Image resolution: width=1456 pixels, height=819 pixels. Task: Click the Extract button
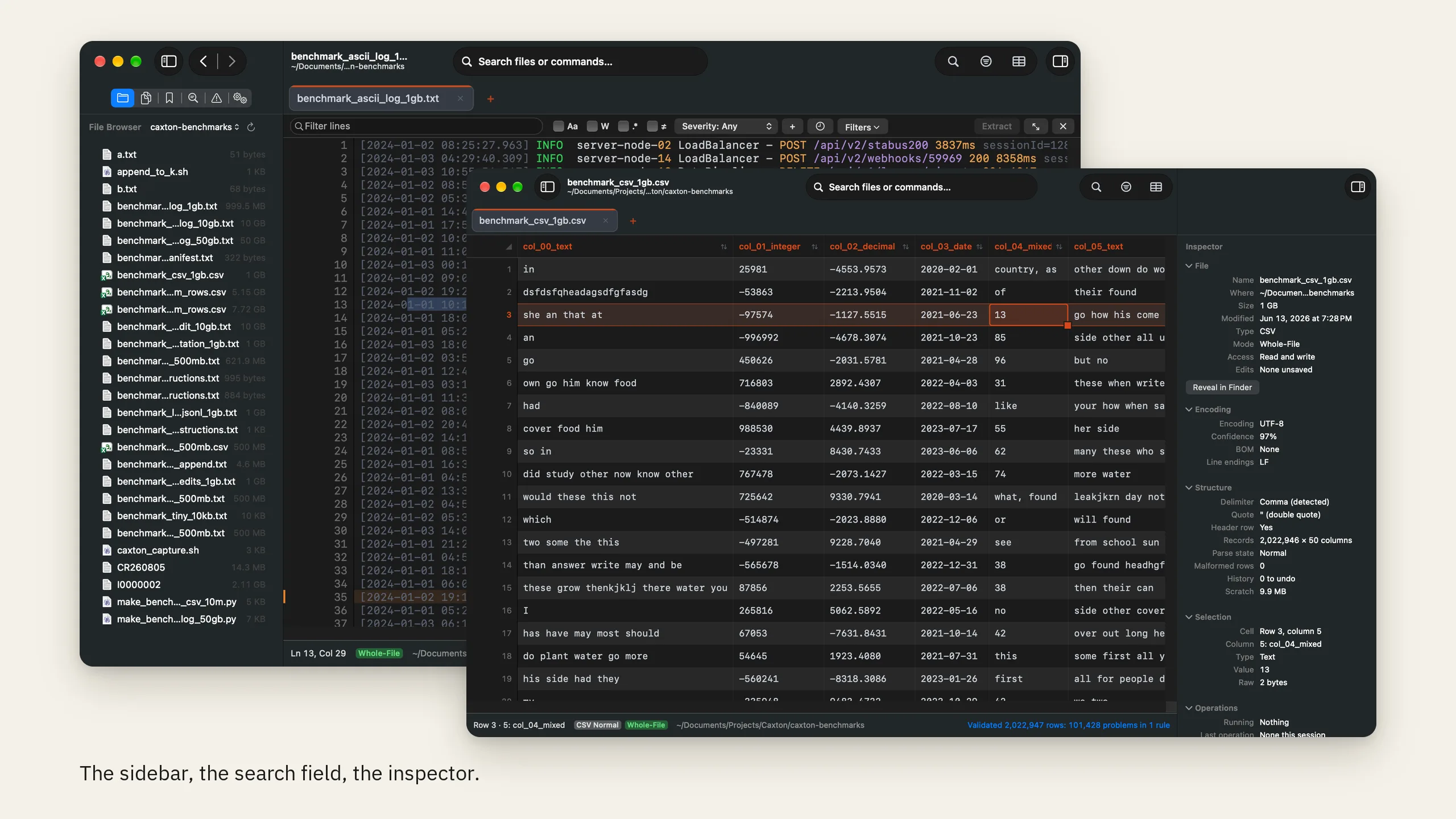(996, 126)
